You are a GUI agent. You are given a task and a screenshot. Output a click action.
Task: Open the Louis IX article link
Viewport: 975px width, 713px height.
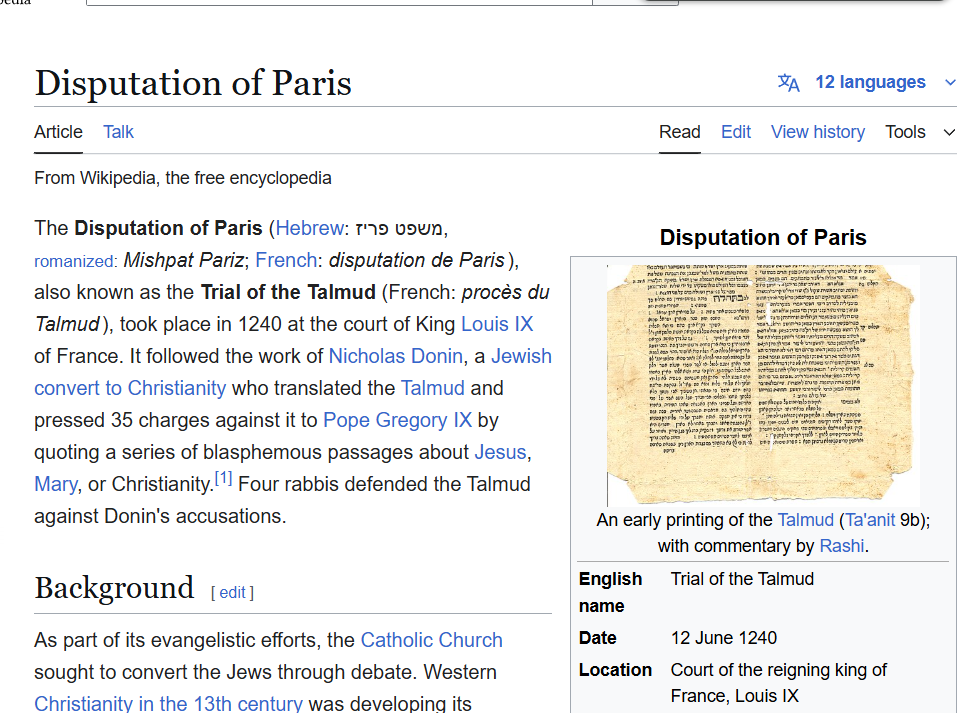[x=497, y=324]
